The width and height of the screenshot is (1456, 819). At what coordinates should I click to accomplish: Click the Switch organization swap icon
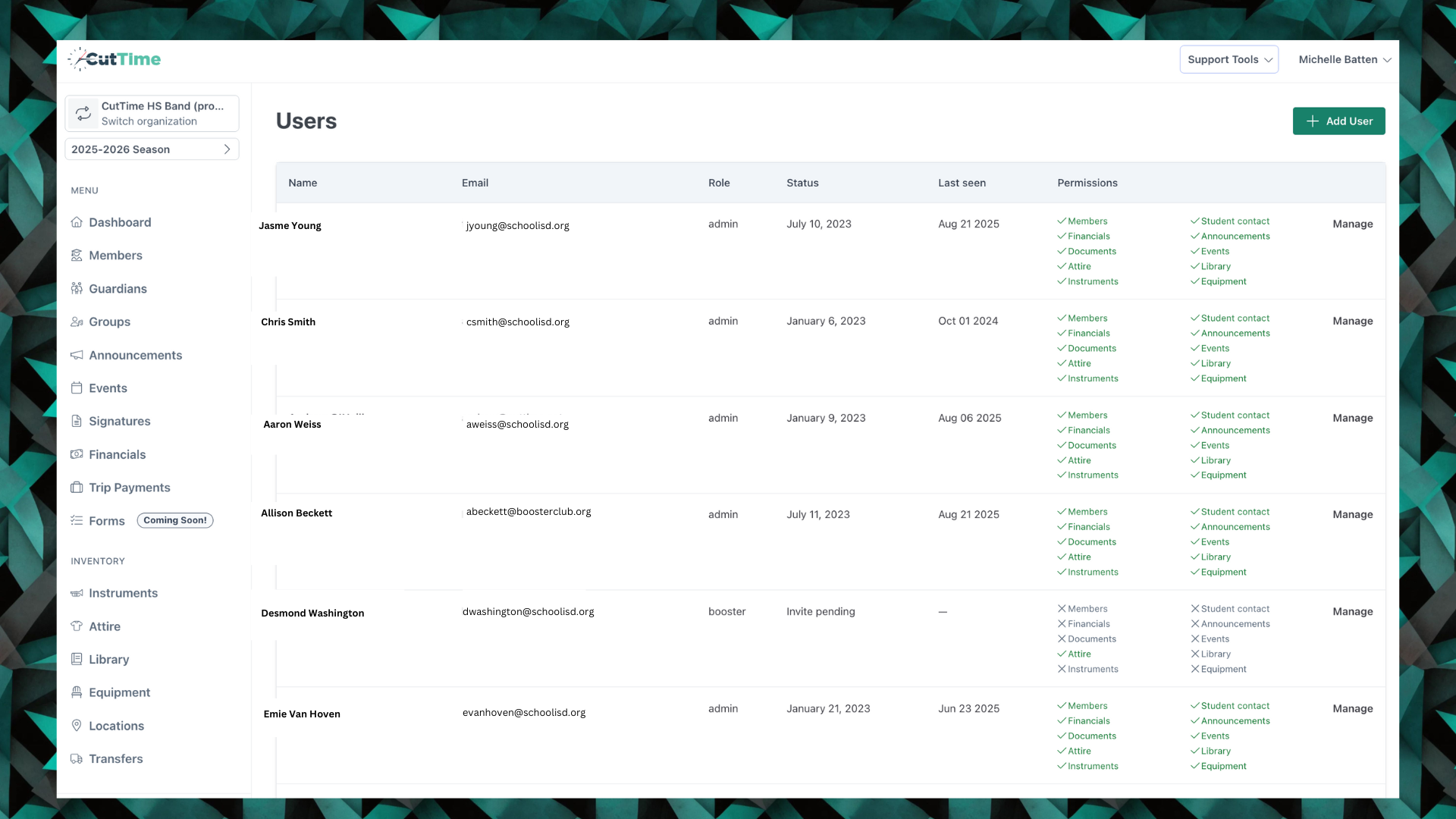pos(83,113)
